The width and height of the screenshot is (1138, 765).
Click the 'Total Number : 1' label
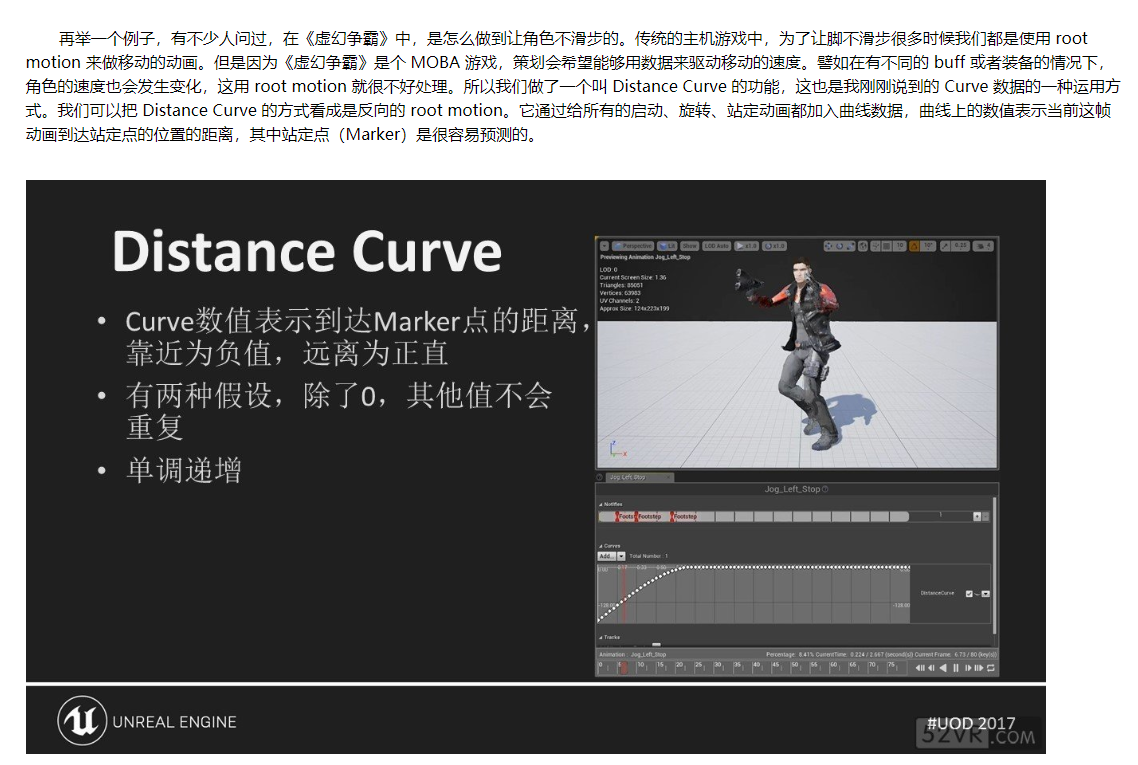click(x=649, y=556)
